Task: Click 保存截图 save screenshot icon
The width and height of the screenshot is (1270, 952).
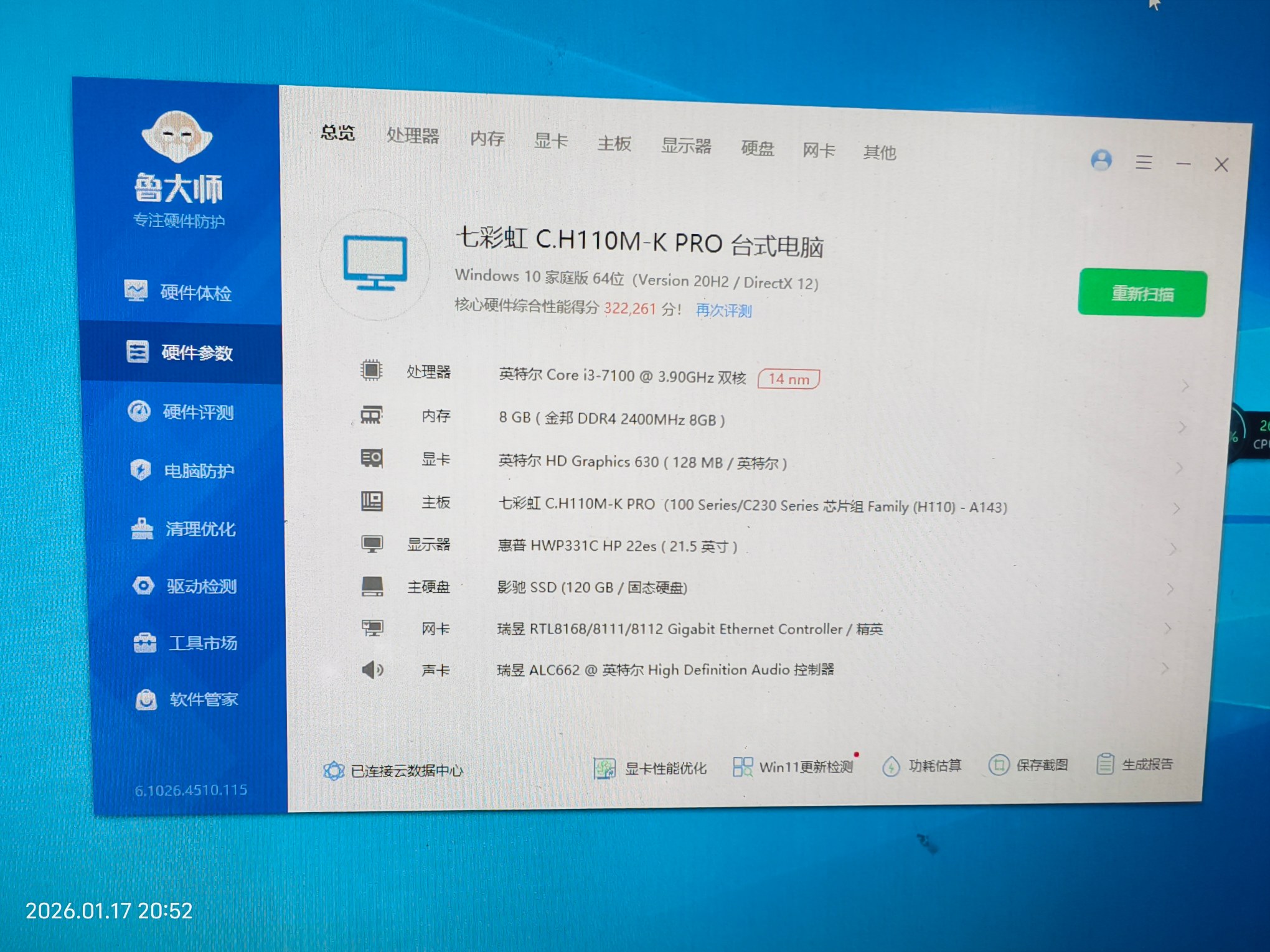Action: (999, 765)
